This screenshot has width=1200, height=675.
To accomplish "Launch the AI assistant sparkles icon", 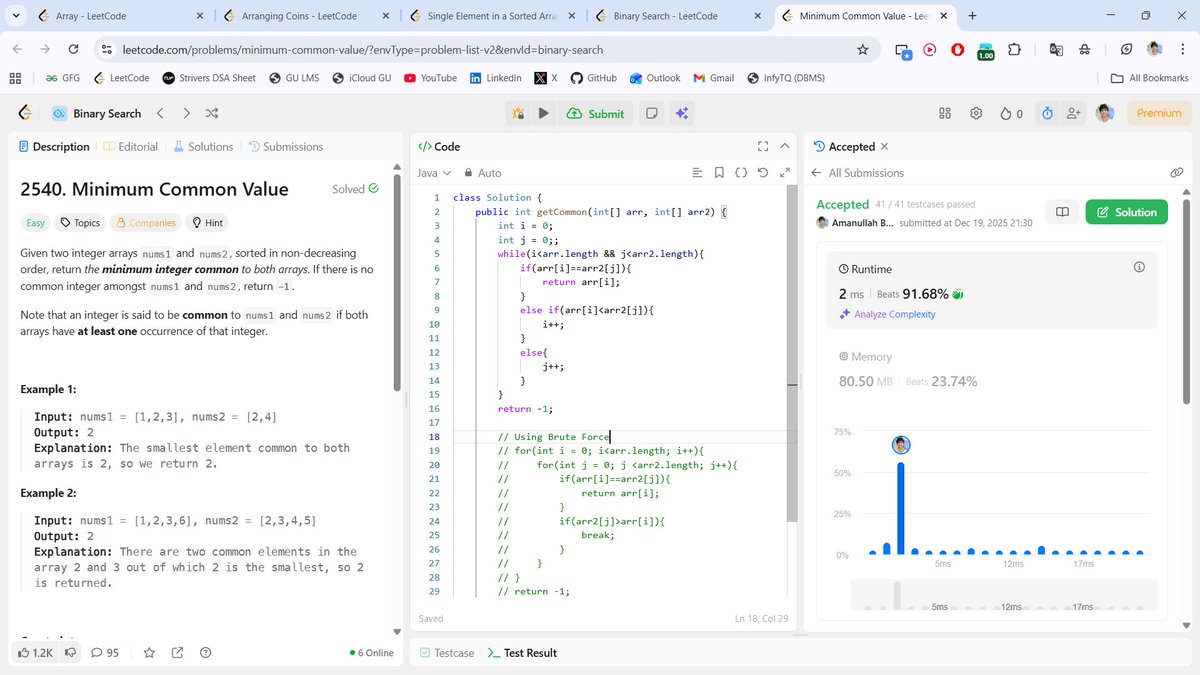I will click(681, 113).
